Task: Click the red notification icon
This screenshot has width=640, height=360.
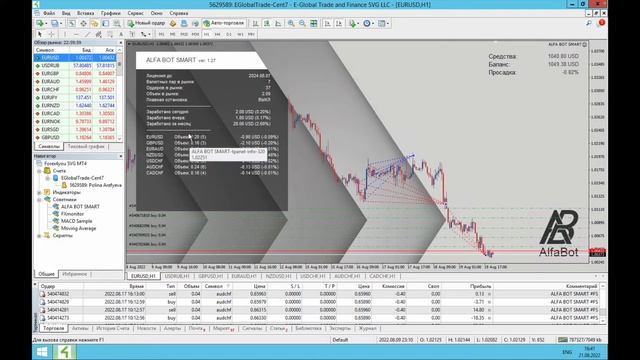Action: [x=601, y=23]
